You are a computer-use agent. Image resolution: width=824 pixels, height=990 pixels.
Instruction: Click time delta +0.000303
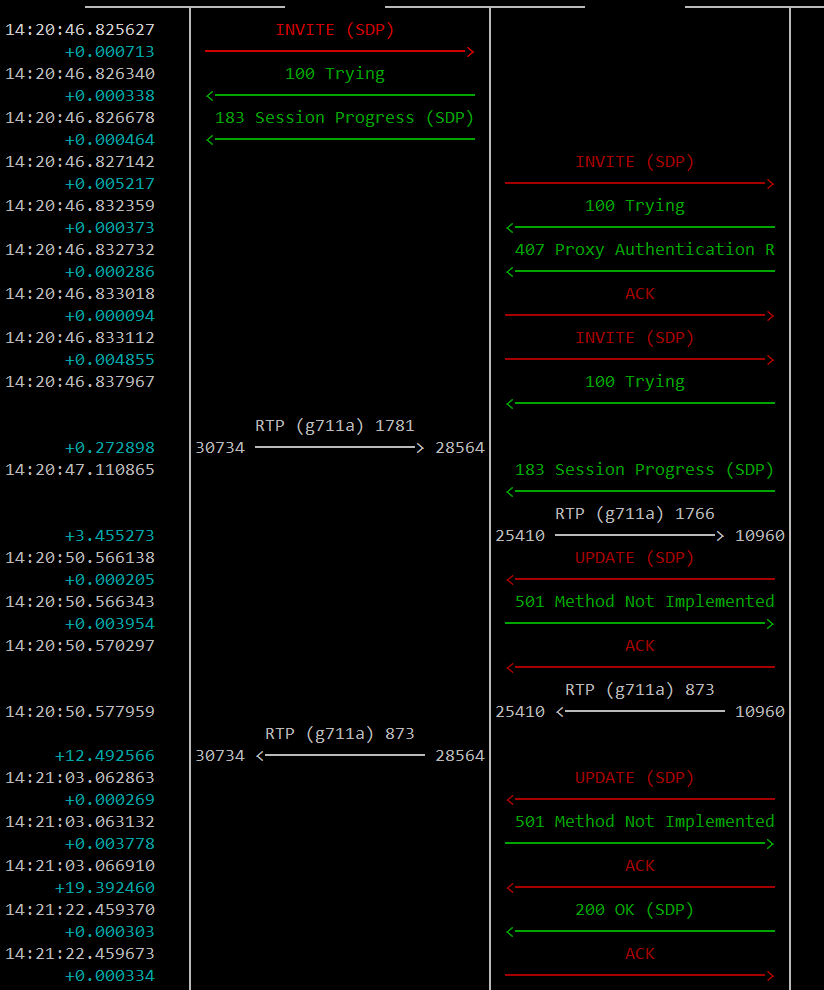coord(110,932)
